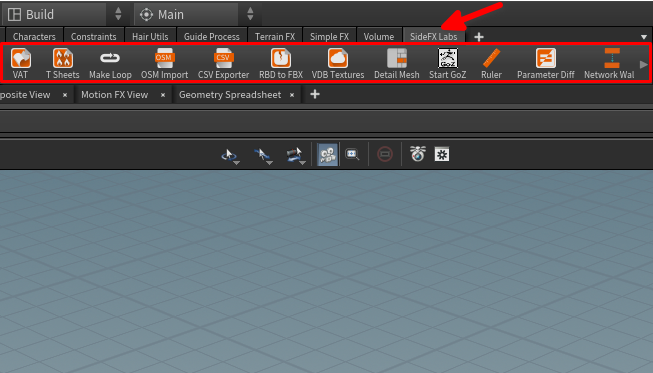Open the Main radial menu selector
This screenshot has height=373, width=653.
186,15
